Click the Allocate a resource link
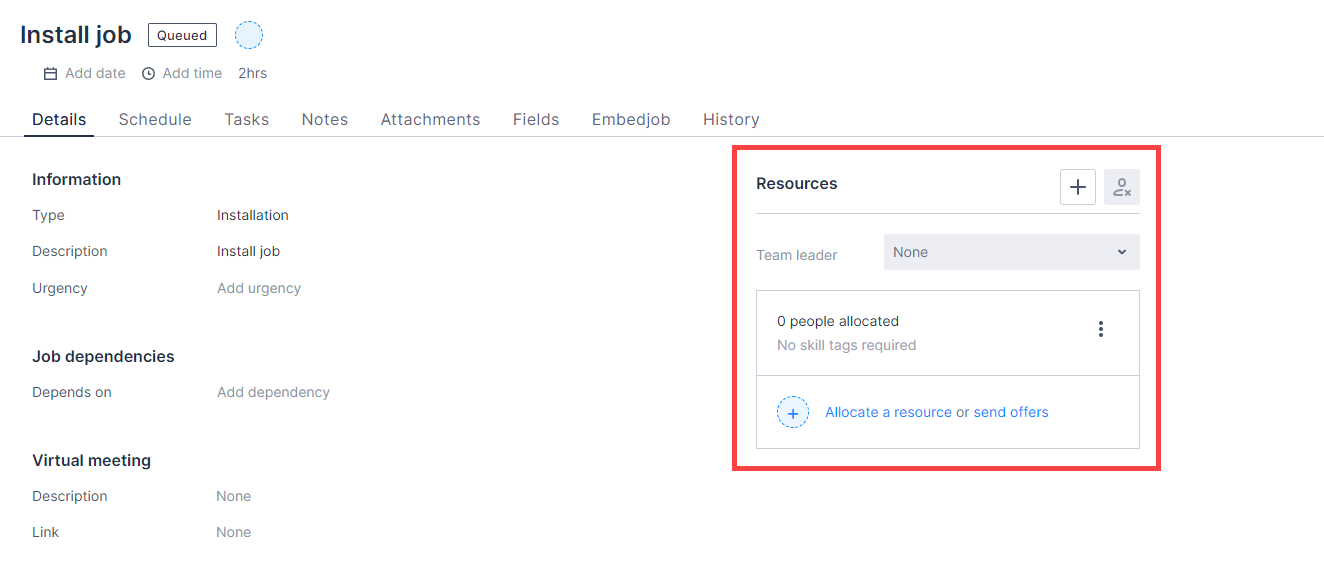The height and width of the screenshot is (561, 1324). point(888,412)
